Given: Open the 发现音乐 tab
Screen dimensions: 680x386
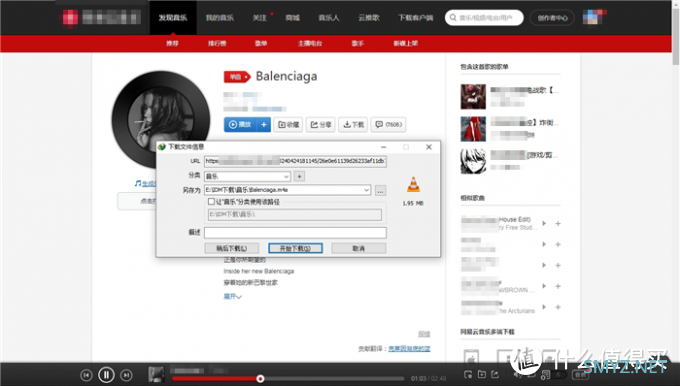Looking at the screenshot, I should 173,18.
